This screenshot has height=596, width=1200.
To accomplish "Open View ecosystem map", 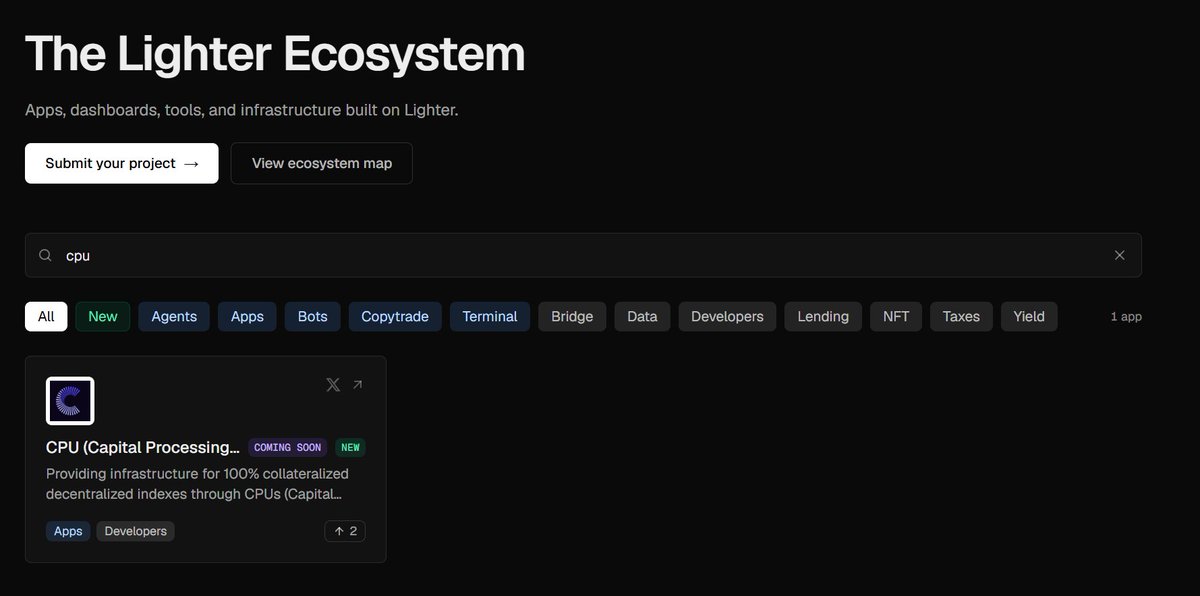I will (322, 163).
